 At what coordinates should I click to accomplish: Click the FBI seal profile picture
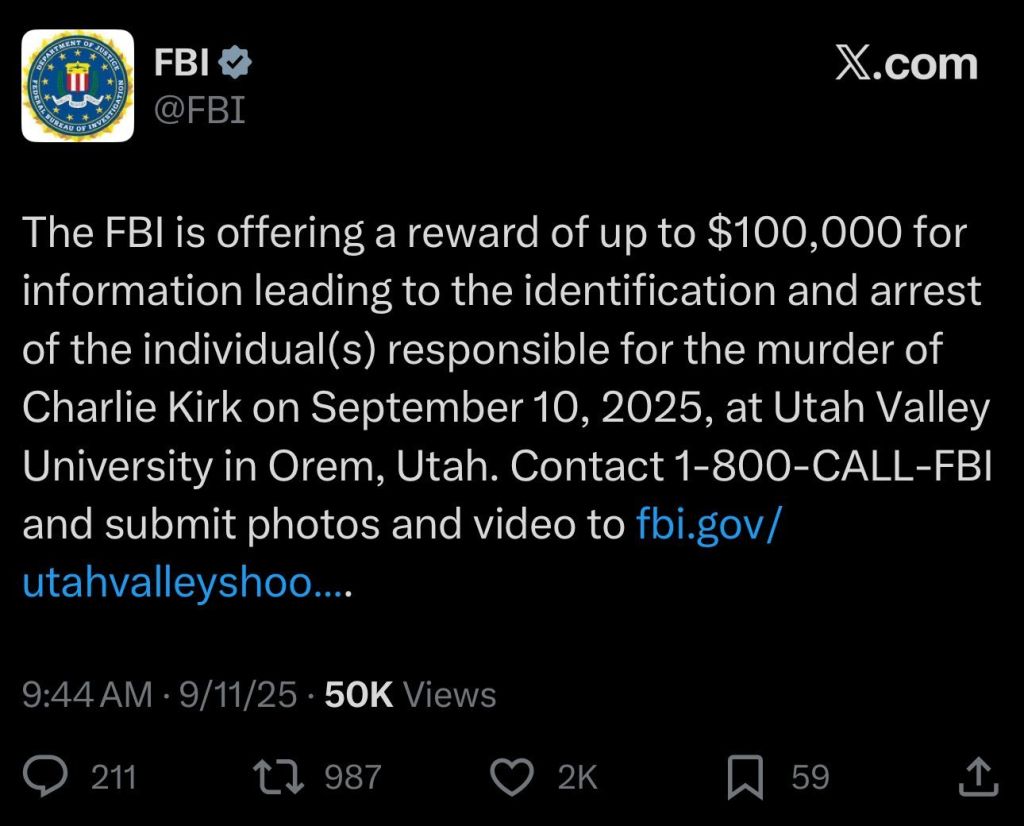tap(78, 86)
